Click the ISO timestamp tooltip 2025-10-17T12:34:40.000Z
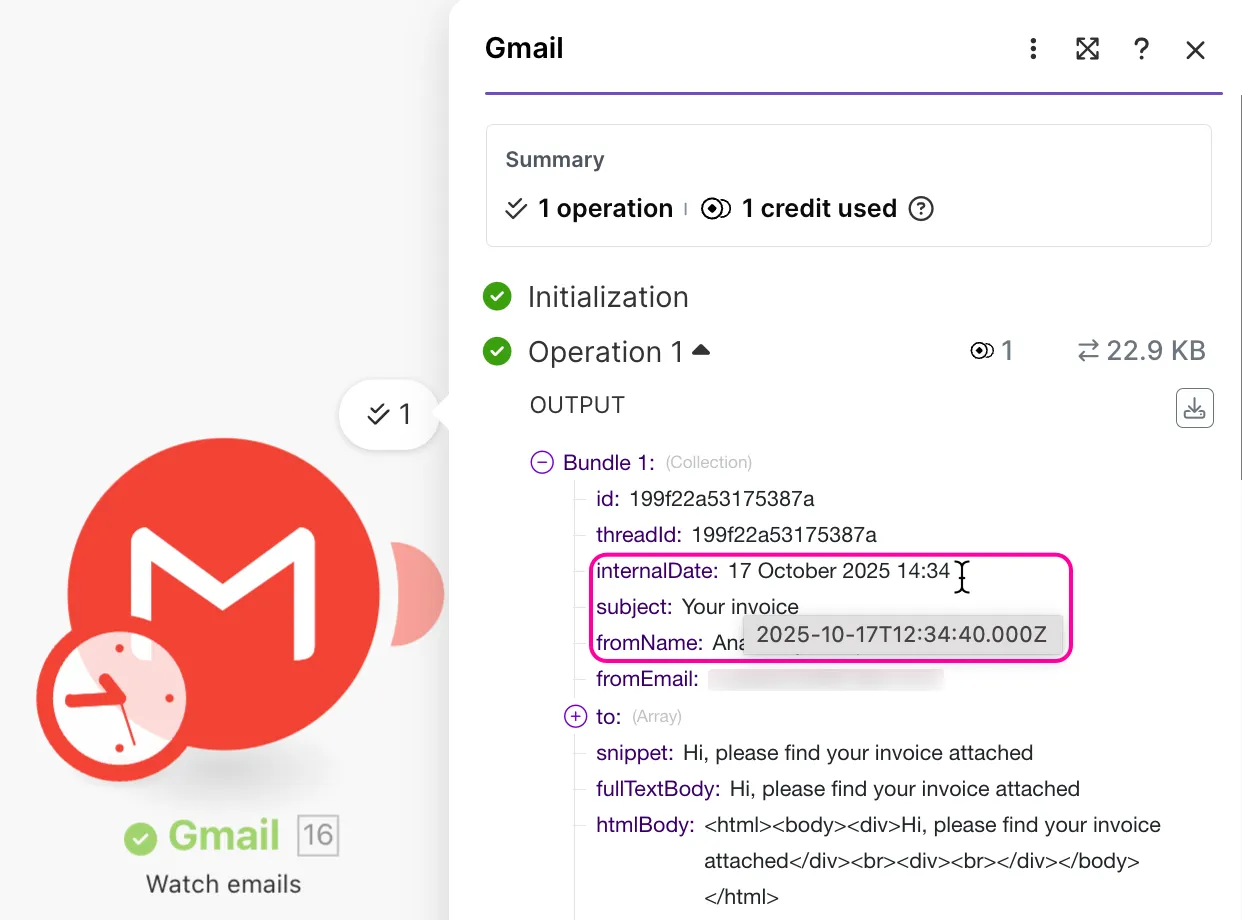The width and height of the screenshot is (1242, 920). pos(902,635)
